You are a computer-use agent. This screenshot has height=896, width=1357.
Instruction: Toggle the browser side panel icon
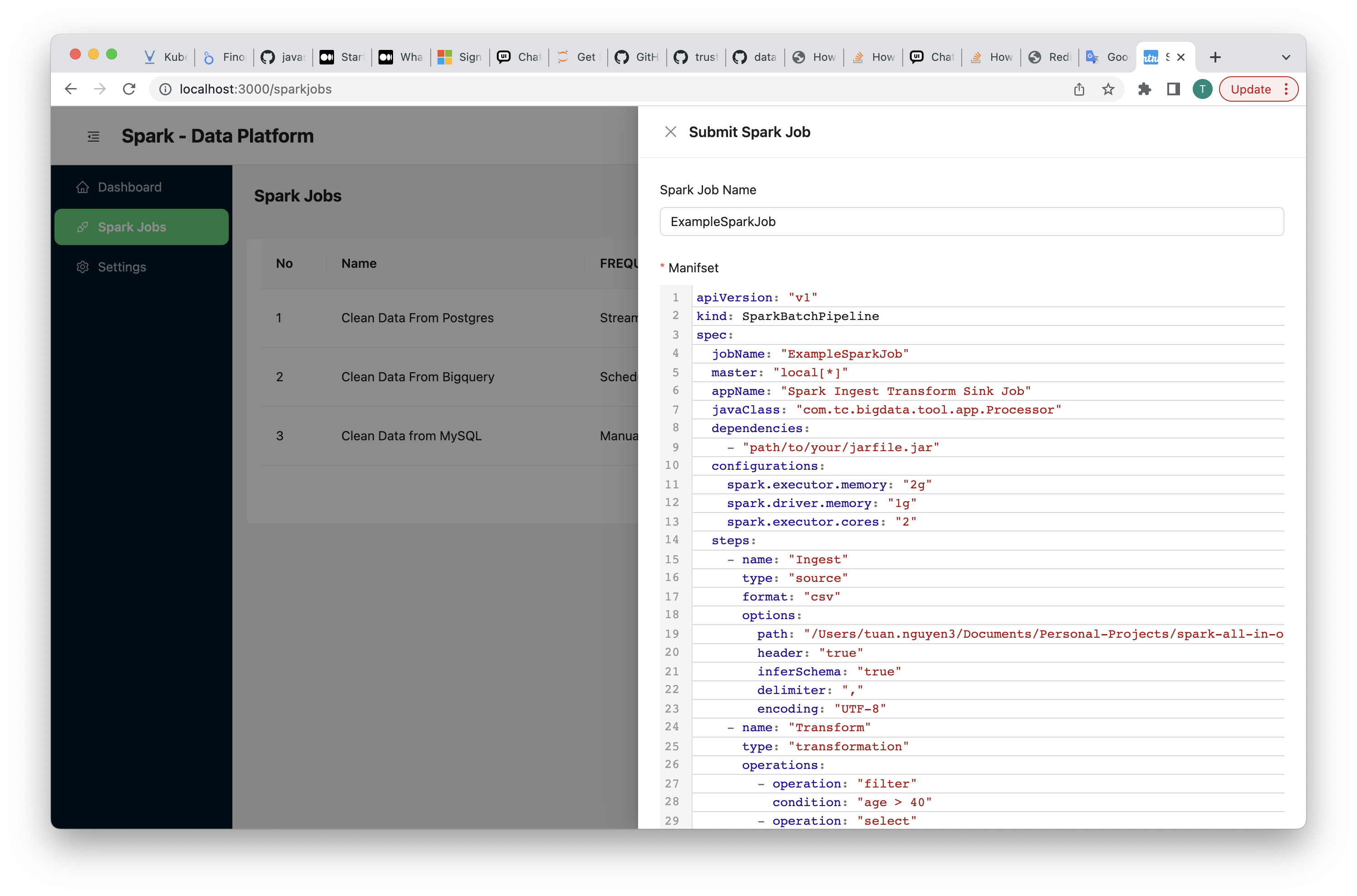(1173, 89)
